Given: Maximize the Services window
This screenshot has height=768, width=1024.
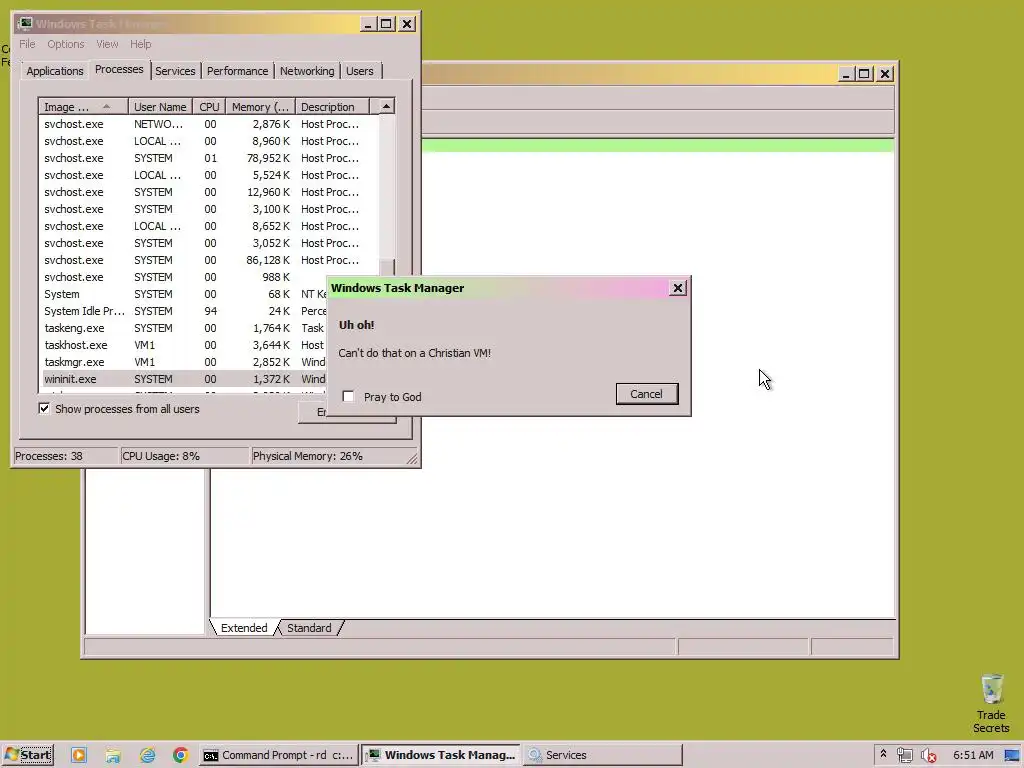Looking at the screenshot, I should coord(864,74).
